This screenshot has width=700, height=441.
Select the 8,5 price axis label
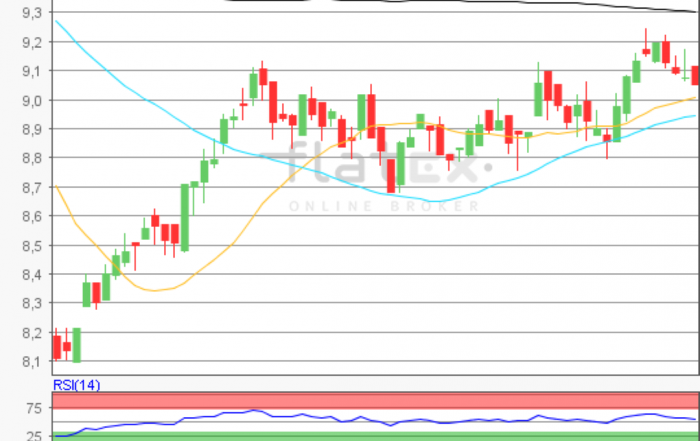[31, 246]
